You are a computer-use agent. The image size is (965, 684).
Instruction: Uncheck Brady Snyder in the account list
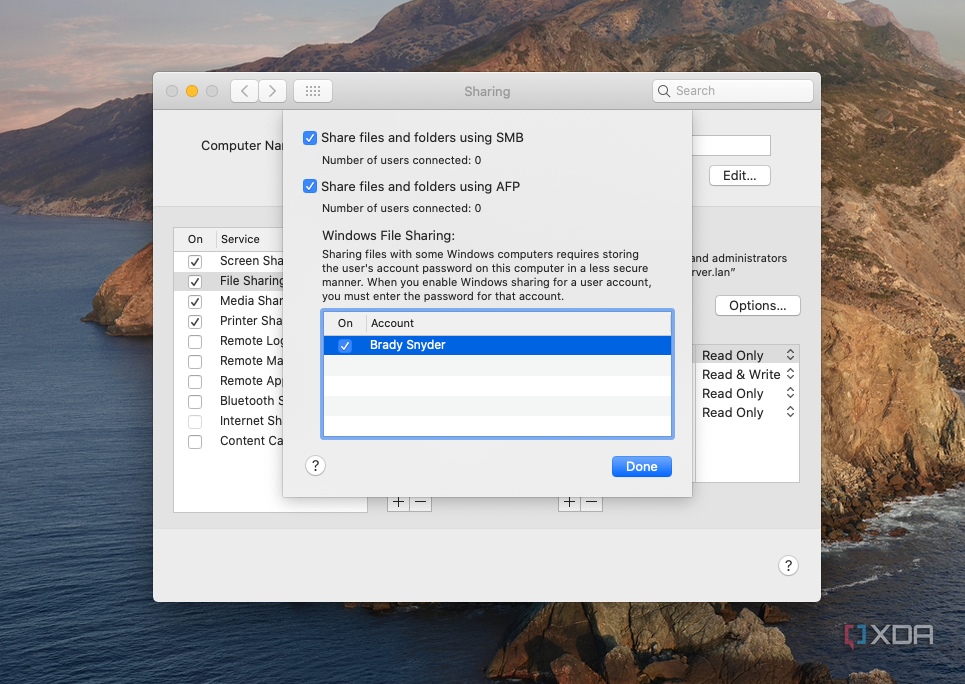coord(345,345)
